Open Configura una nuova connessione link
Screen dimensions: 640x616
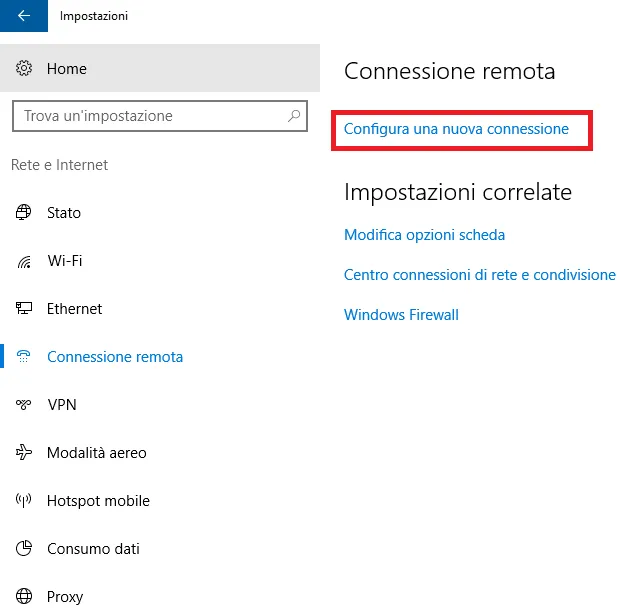coord(456,129)
